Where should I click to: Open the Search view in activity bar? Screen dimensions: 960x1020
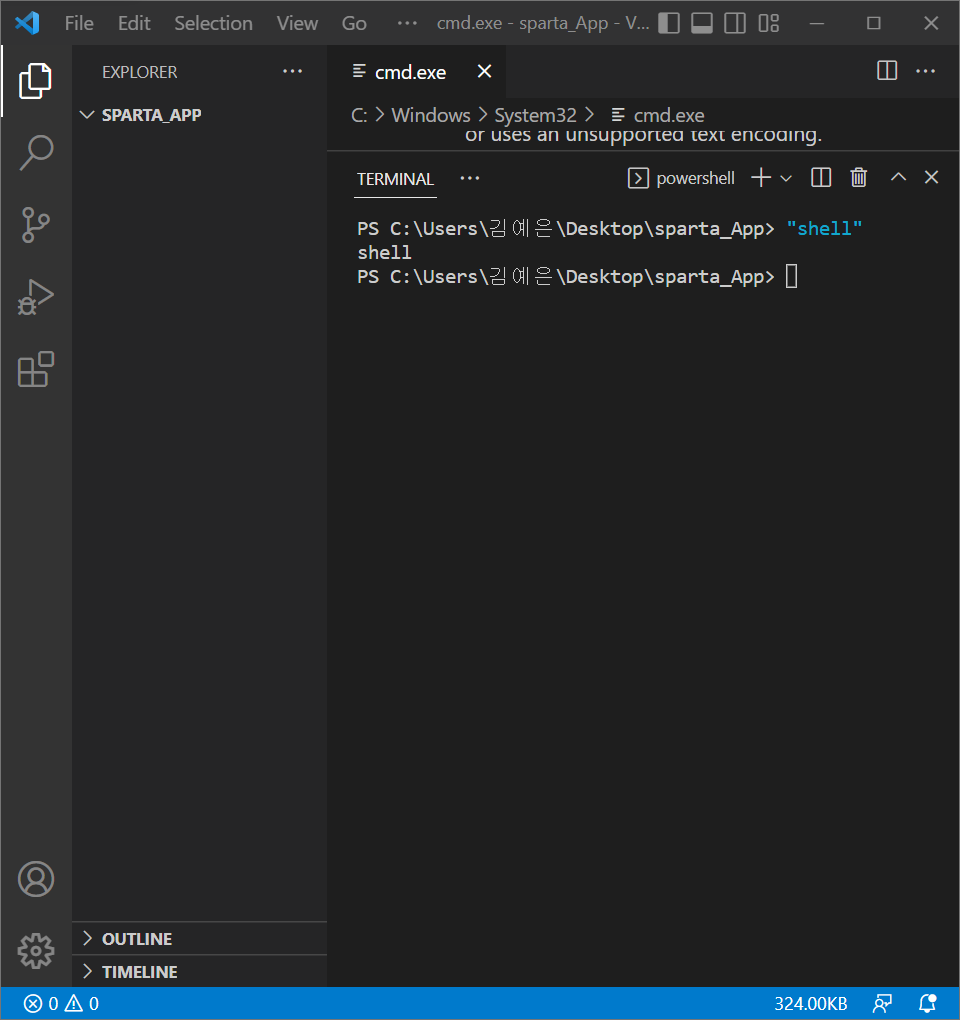click(x=36, y=152)
